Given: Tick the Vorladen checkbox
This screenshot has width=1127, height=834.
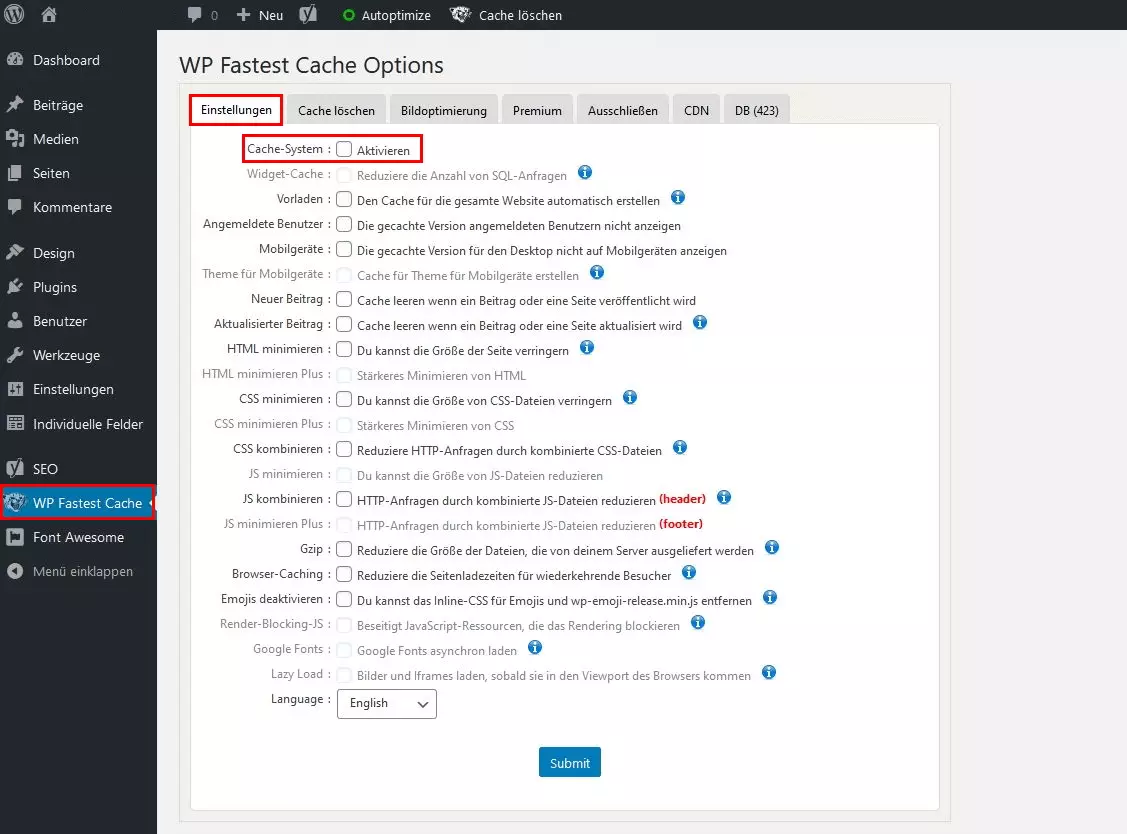Looking at the screenshot, I should [x=344, y=199].
